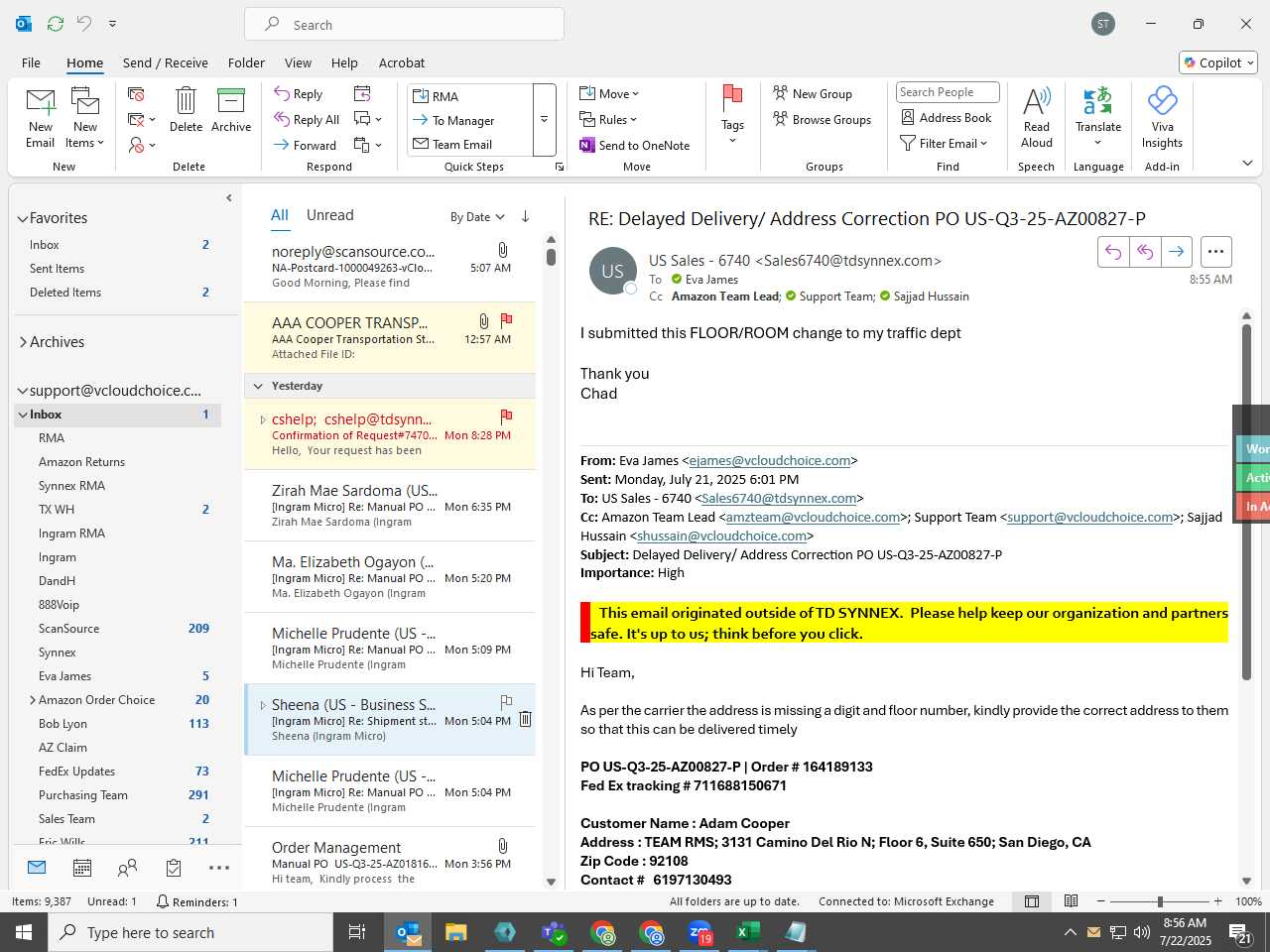The image size is (1270, 952).
Task: Click amzteam@vcloudchoice.com link
Action: pos(813,517)
